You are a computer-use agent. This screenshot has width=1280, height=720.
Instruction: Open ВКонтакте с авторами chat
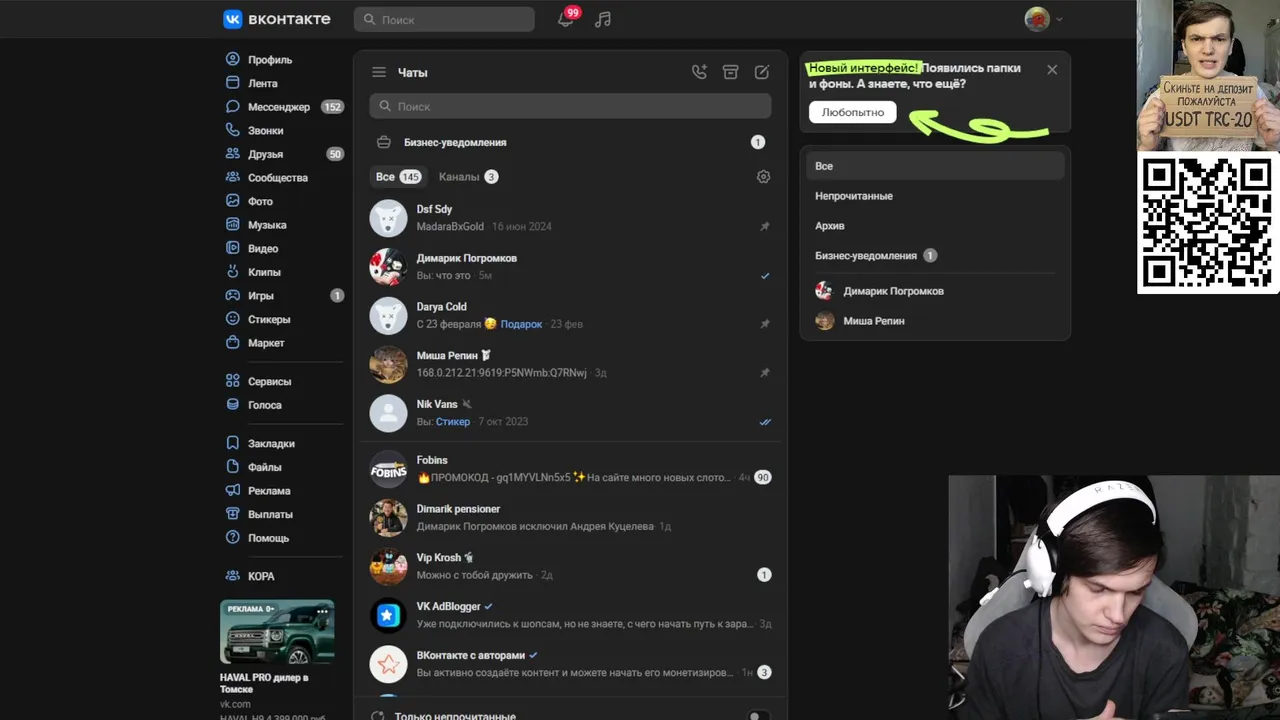570,664
